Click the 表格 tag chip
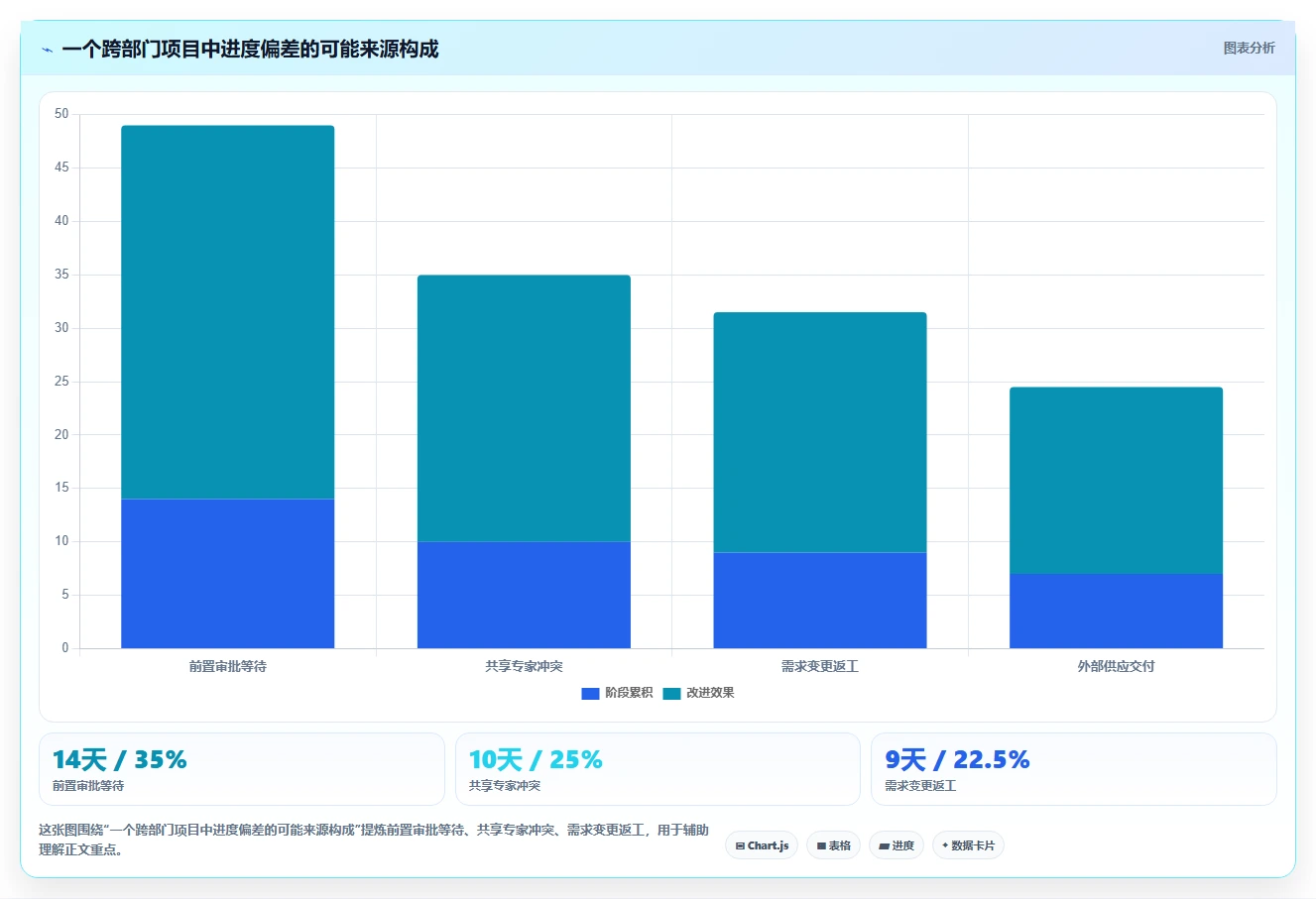The width and height of the screenshot is (1316, 899). pyautogui.click(x=833, y=845)
